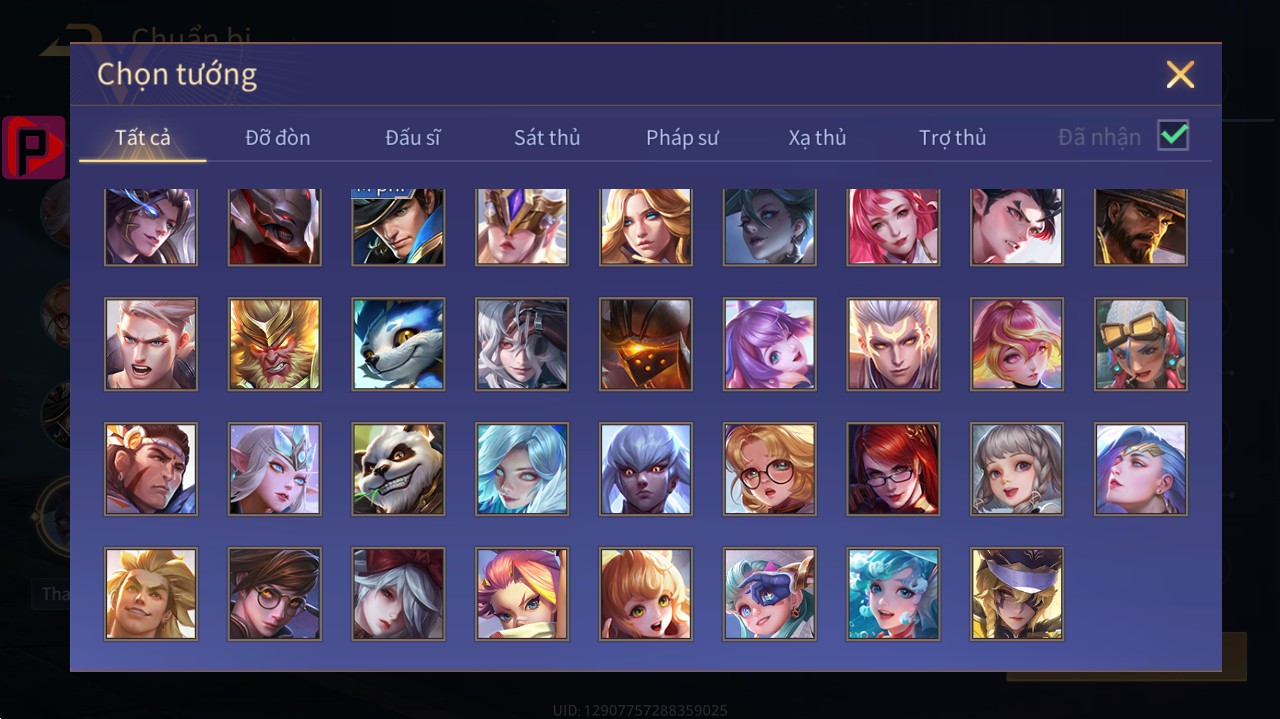Pick the mermaid hero with bubbles
The image size is (1280, 719).
[x=893, y=593]
